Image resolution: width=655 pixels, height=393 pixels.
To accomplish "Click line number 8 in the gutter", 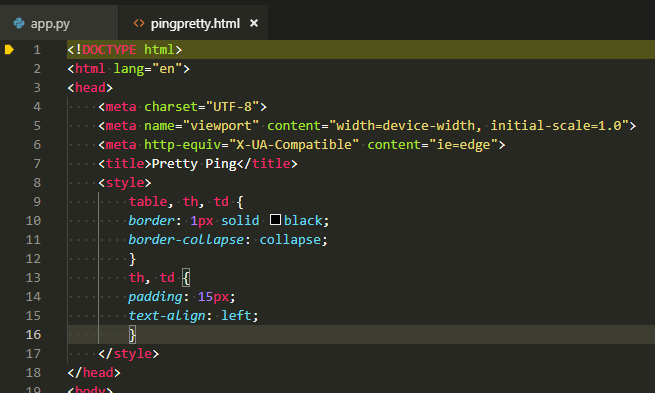I will pyautogui.click(x=37, y=183).
